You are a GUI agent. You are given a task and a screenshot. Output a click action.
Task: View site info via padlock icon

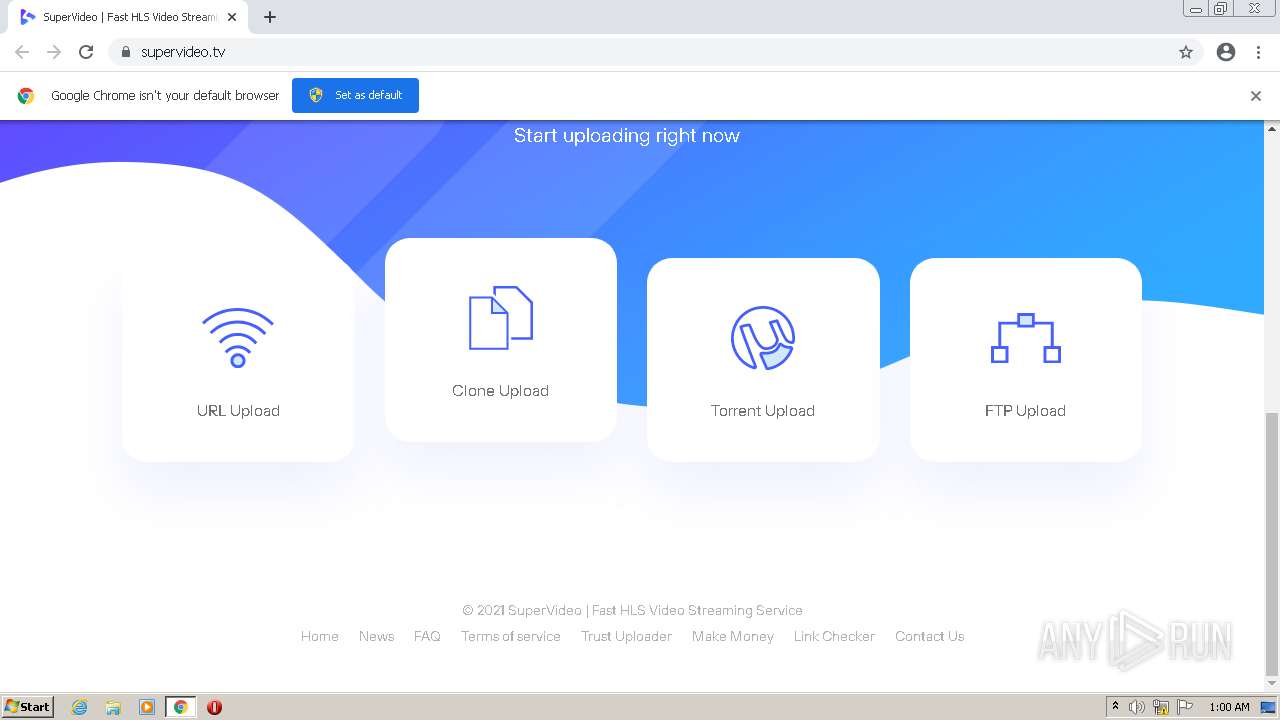coord(125,52)
